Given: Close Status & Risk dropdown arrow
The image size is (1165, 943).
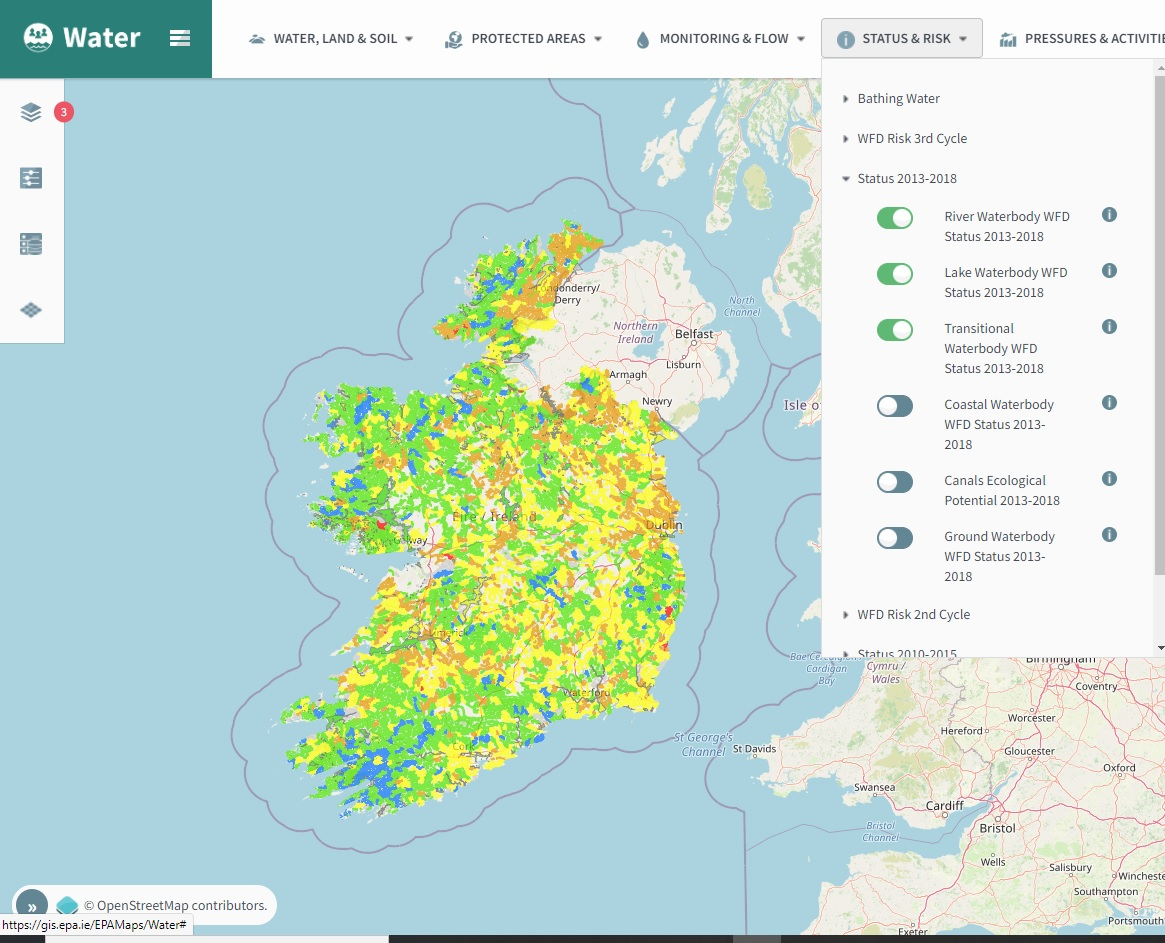Looking at the screenshot, I should [963, 39].
